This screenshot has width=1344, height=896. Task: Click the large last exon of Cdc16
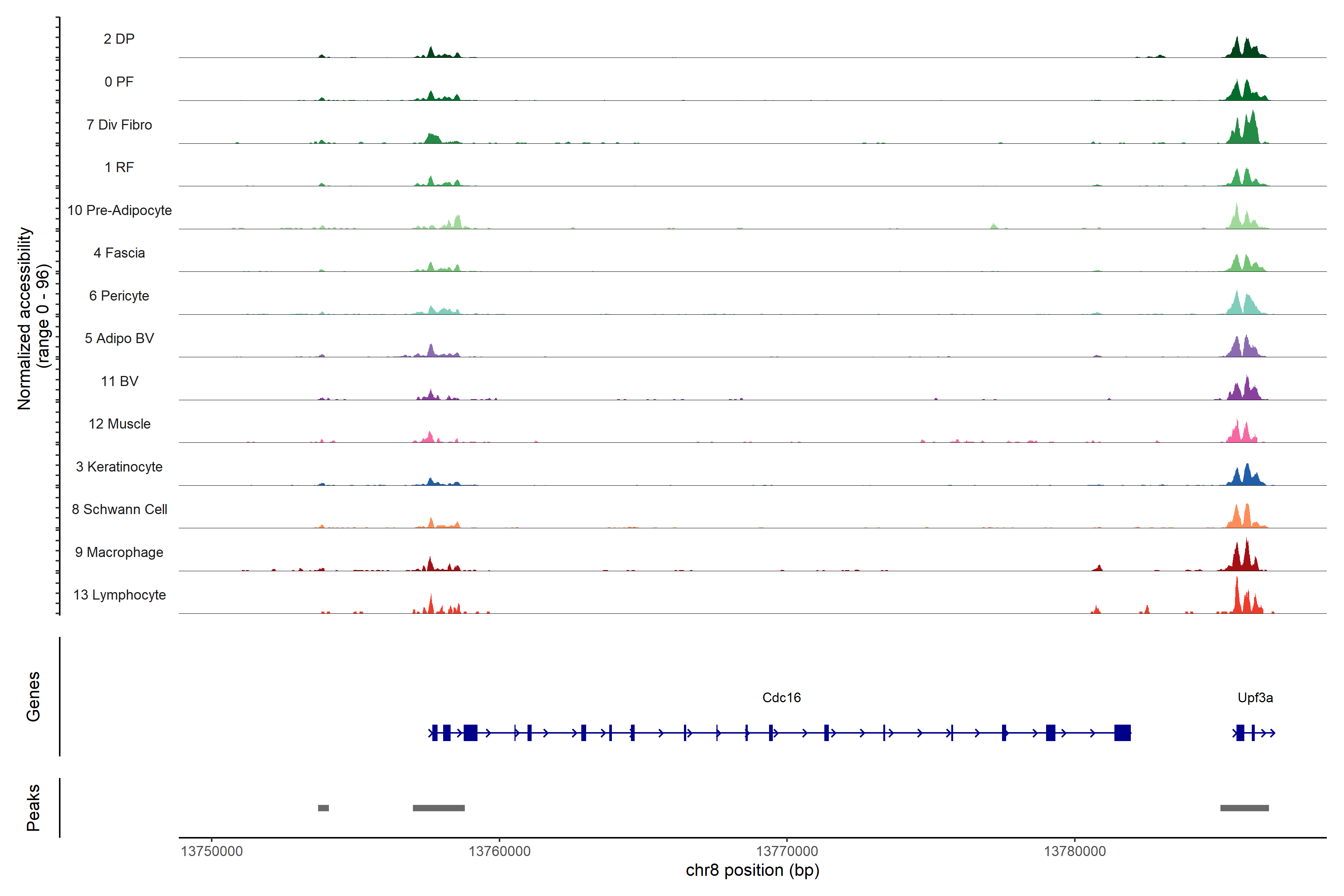click(1122, 732)
